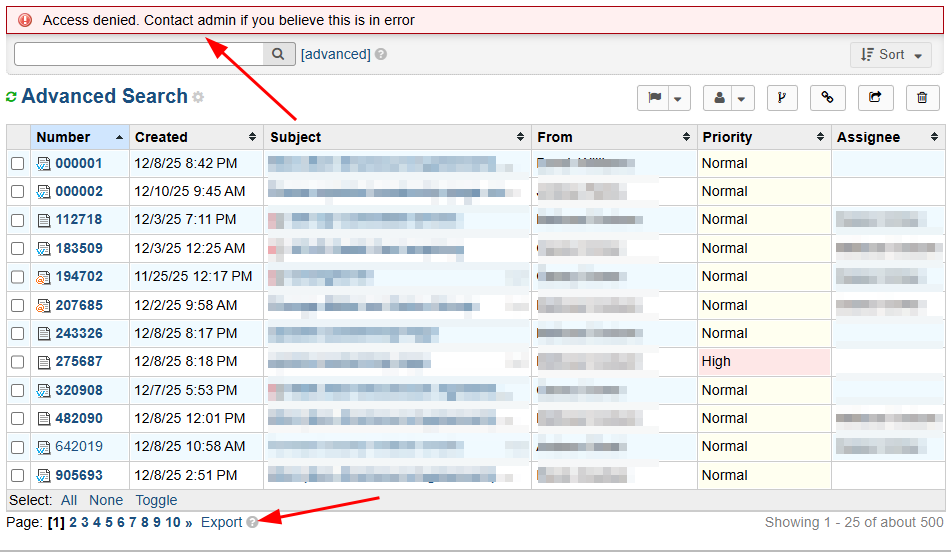Click the merge tickets icon button
This screenshot has width=951, height=552.
[x=782, y=98]
